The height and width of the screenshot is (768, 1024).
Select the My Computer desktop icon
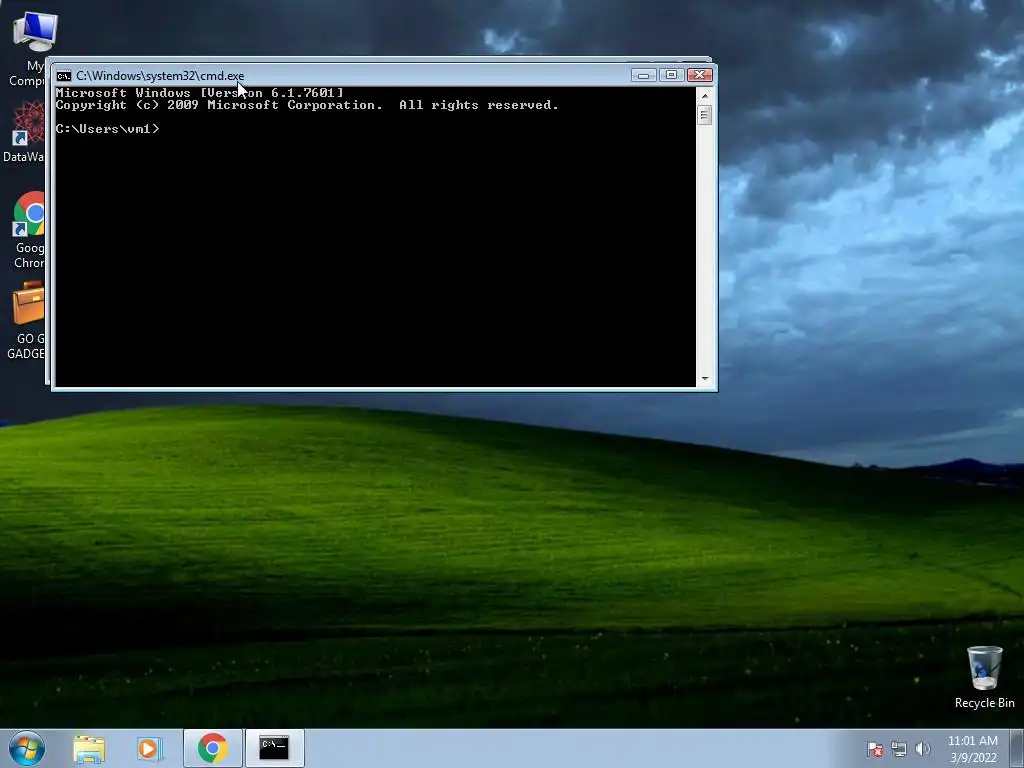tap(28, 49)
